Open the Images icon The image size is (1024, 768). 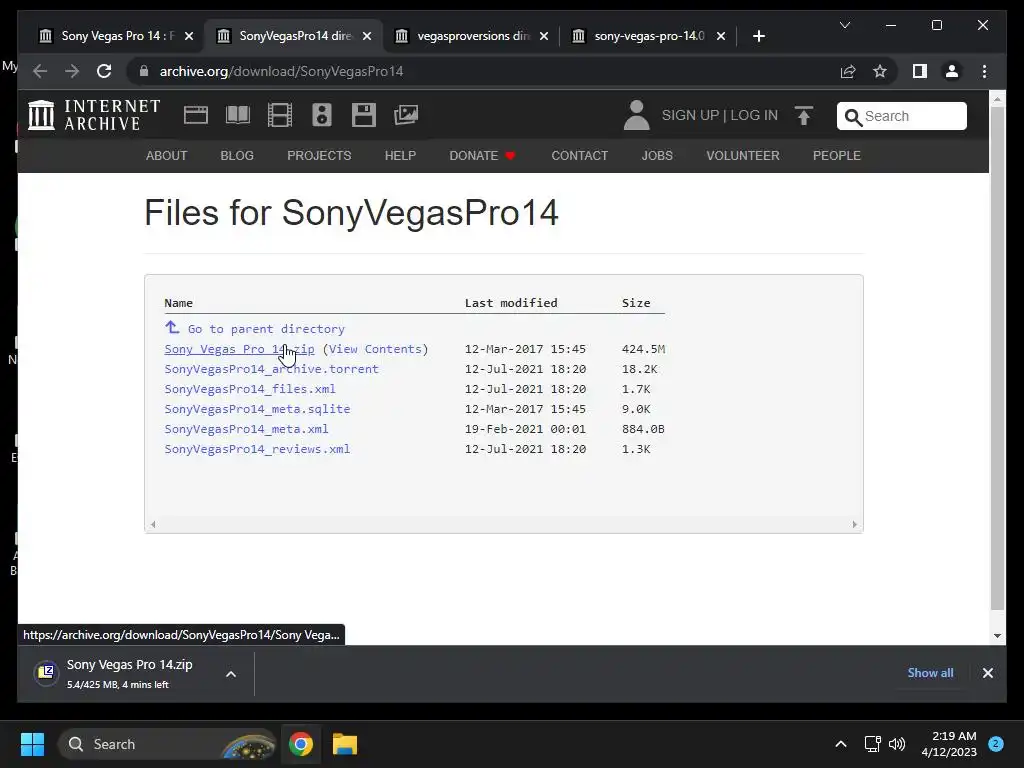point(406,115)
